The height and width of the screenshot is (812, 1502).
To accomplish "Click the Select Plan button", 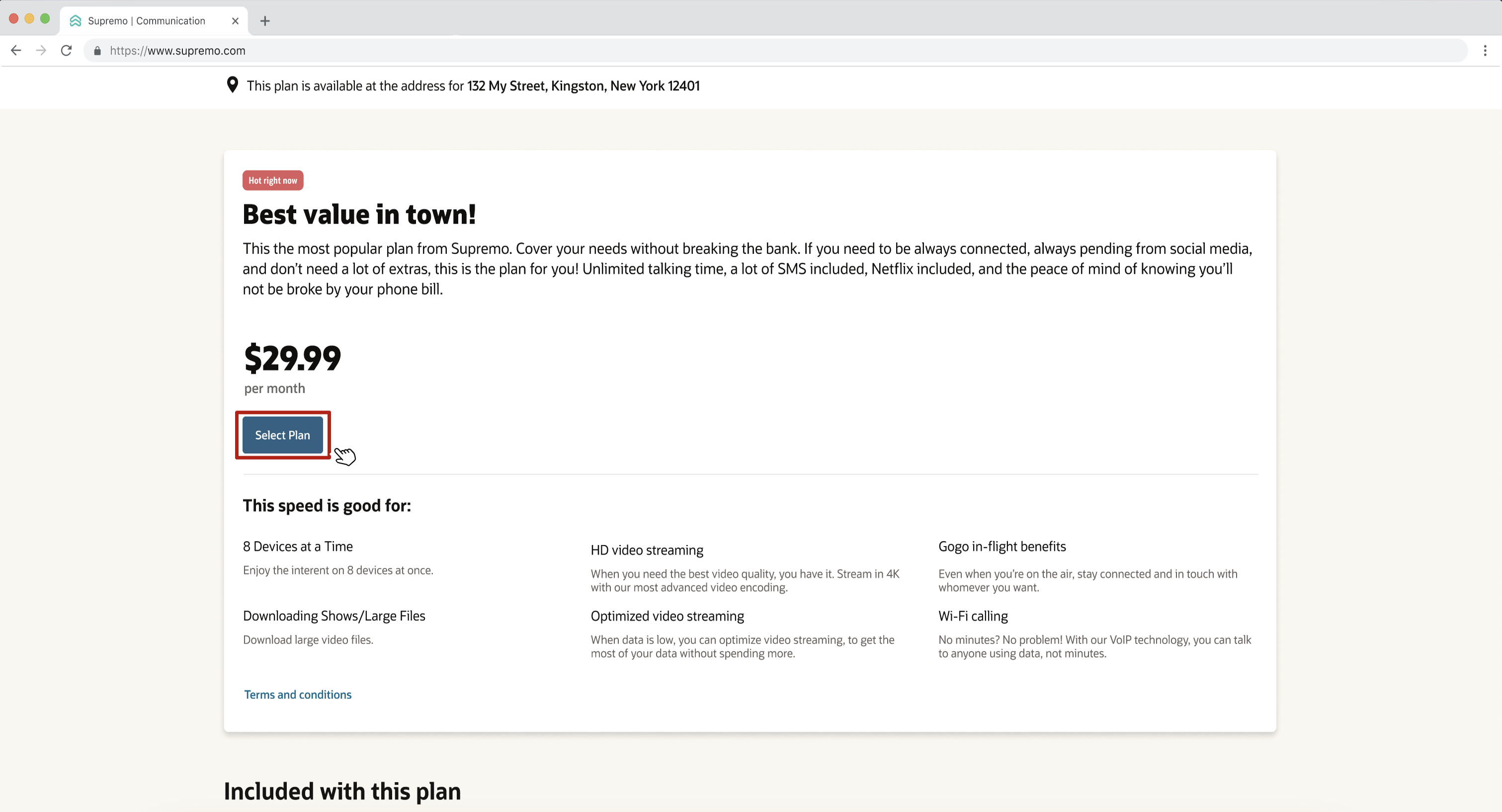I will (282, 435).
